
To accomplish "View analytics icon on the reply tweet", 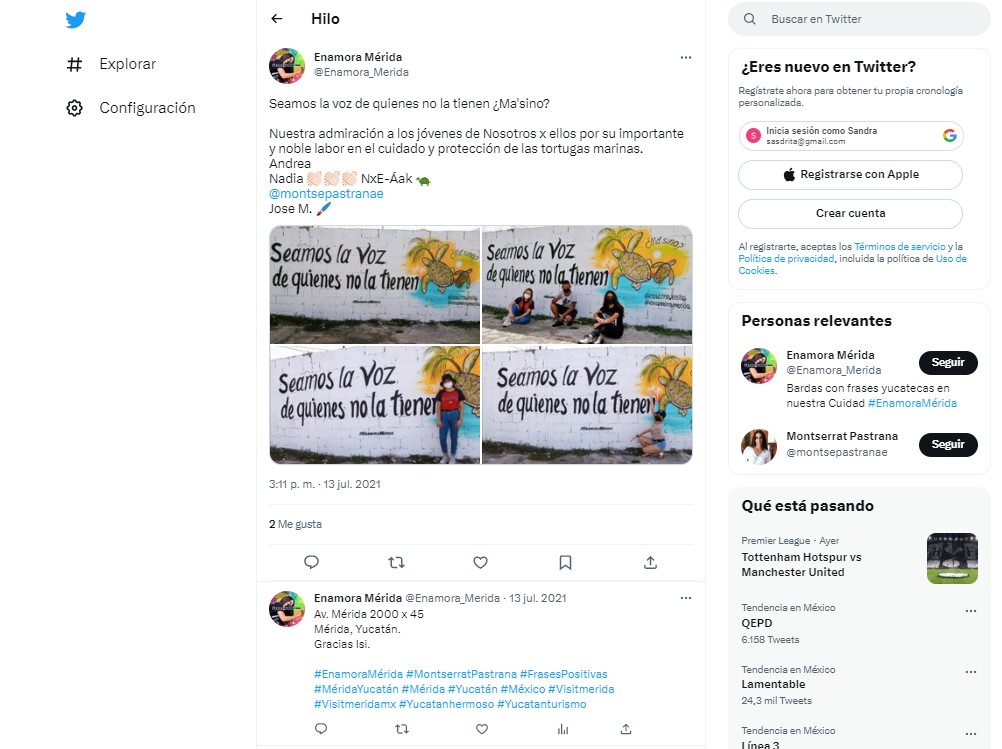I will (x=563, y=729).
